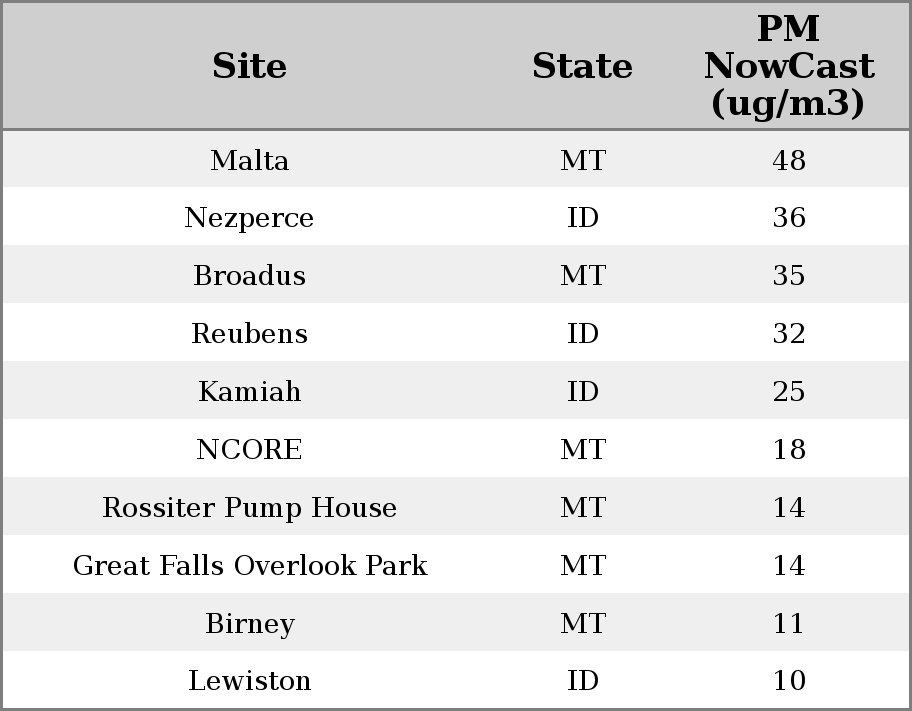The height and width of the screenshot is (711, 912).
Task: Select Nezperce's PM value 36
Action: coord(788,218)
